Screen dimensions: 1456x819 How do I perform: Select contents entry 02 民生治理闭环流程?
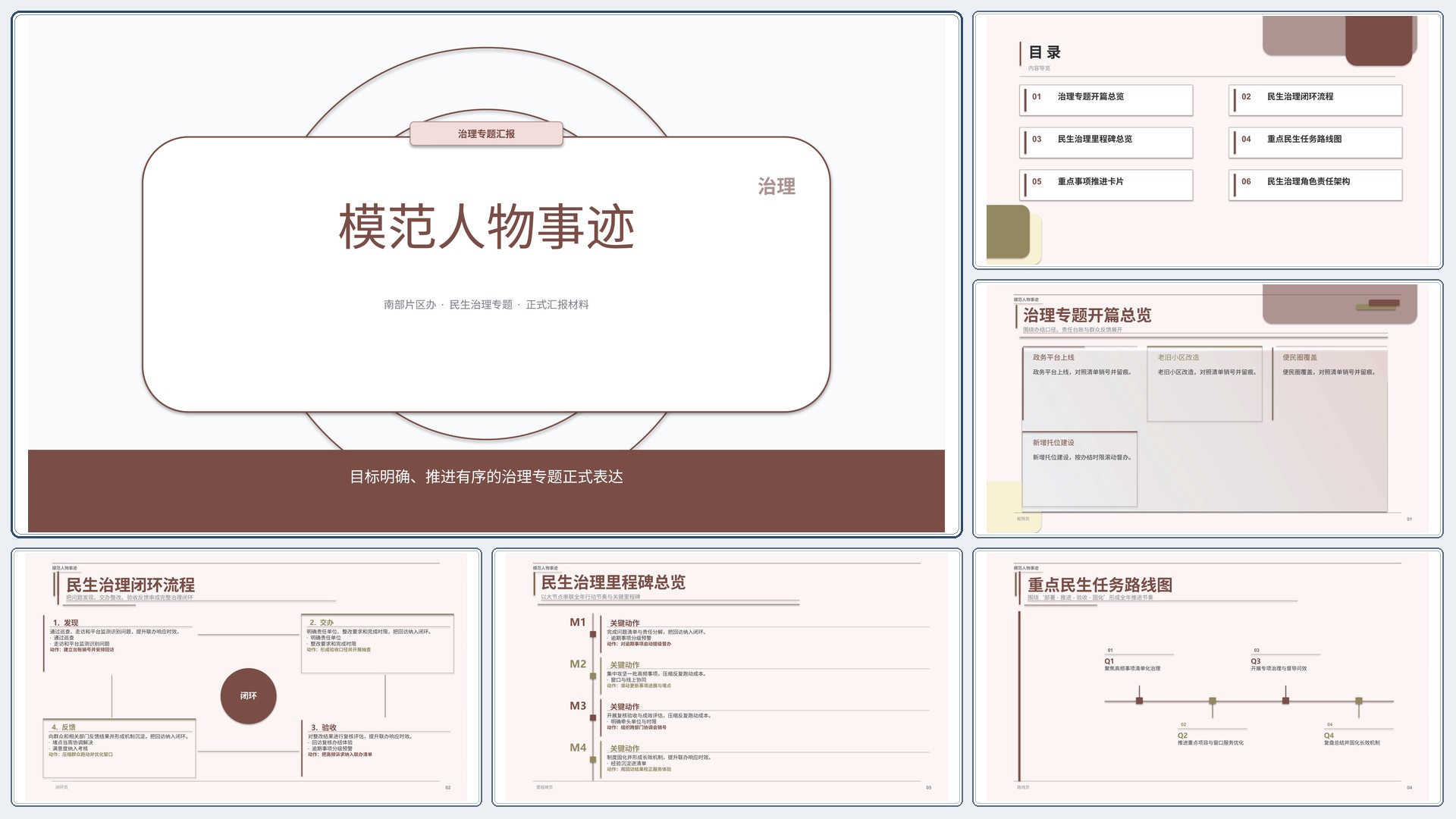click(1316, 100)
